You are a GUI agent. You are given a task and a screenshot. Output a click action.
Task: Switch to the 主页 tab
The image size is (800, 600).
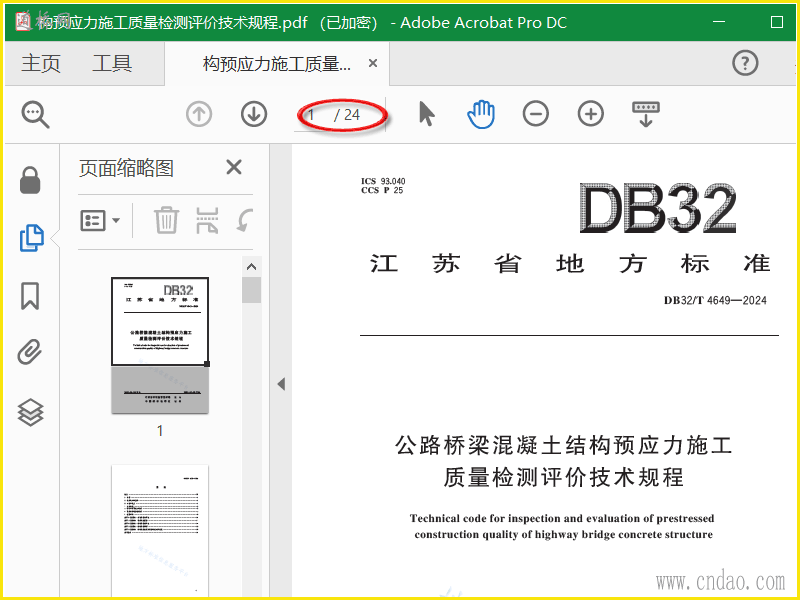click(x=41, y=63)
